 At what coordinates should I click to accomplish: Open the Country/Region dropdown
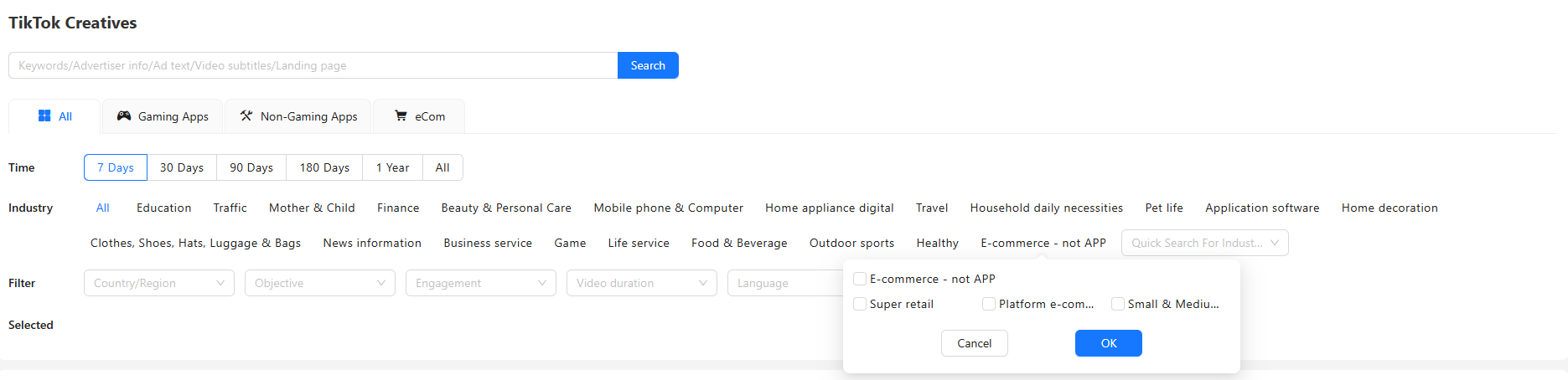(159, 283)
